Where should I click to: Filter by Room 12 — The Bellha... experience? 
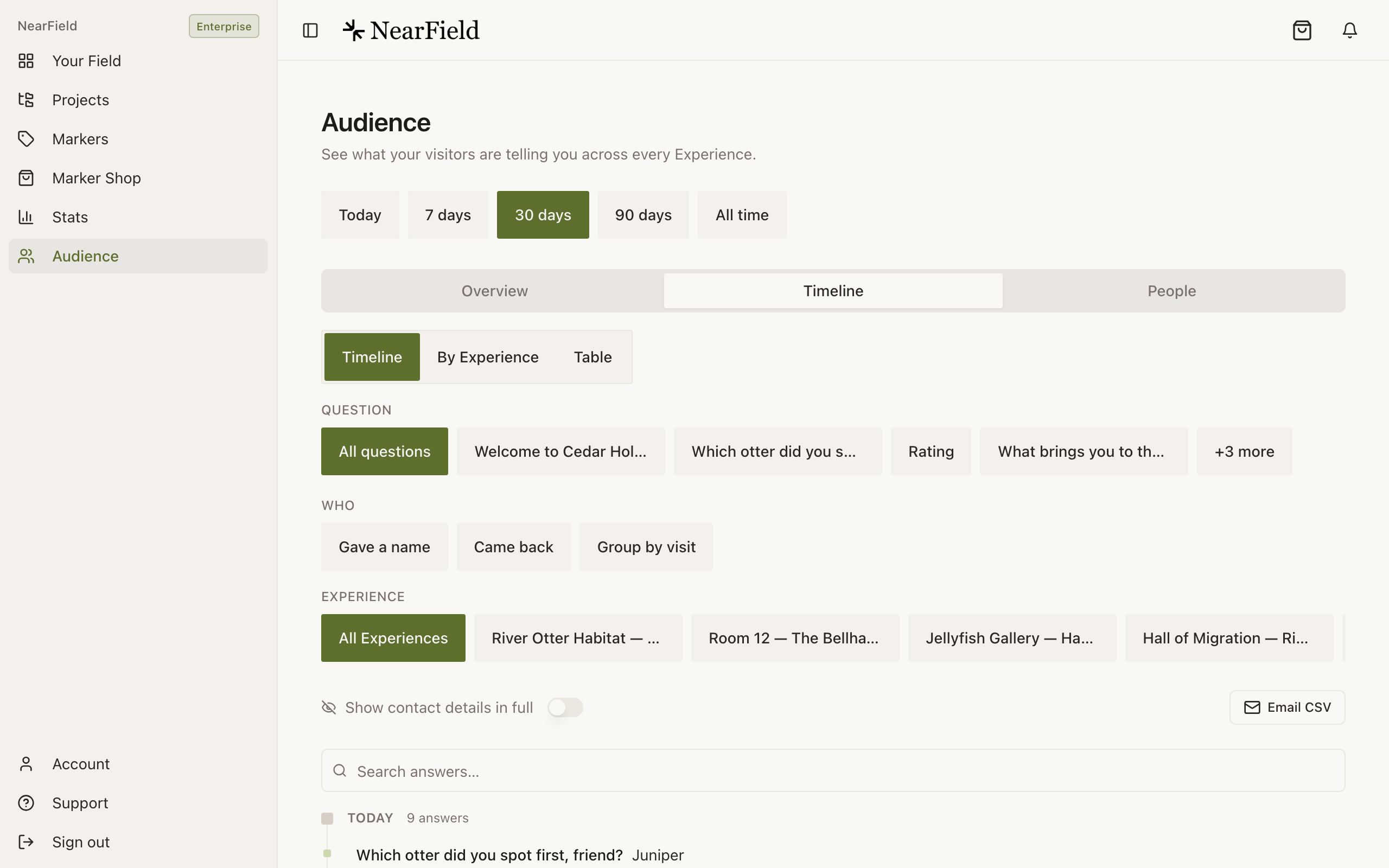pos(795,638)
